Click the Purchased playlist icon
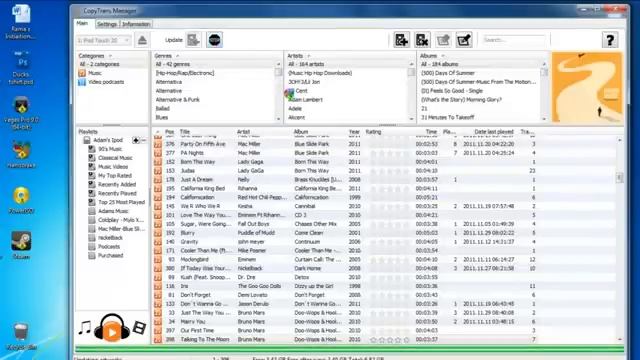640x360 pixels. coord(92,256)
